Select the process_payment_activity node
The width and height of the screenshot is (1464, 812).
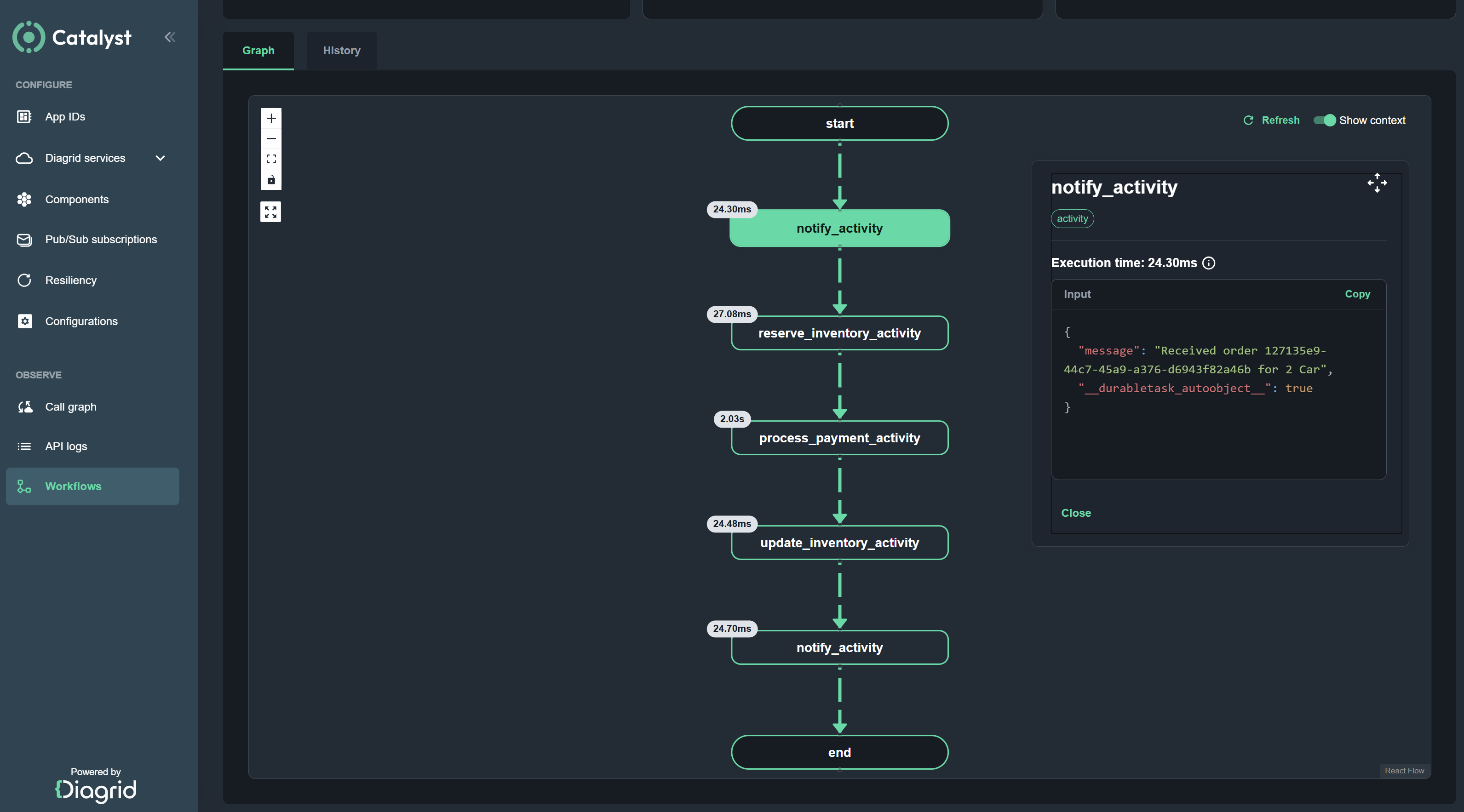839,438
